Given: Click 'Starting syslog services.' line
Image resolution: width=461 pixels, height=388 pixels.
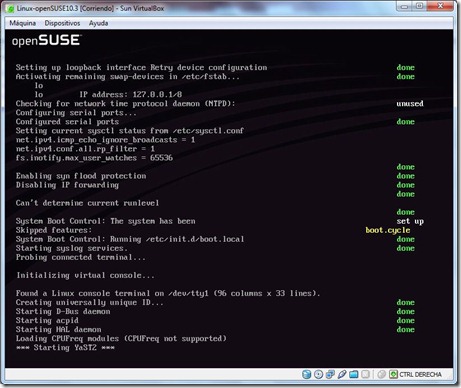Looking at the screenshot, I should click(x=72, y=248).
